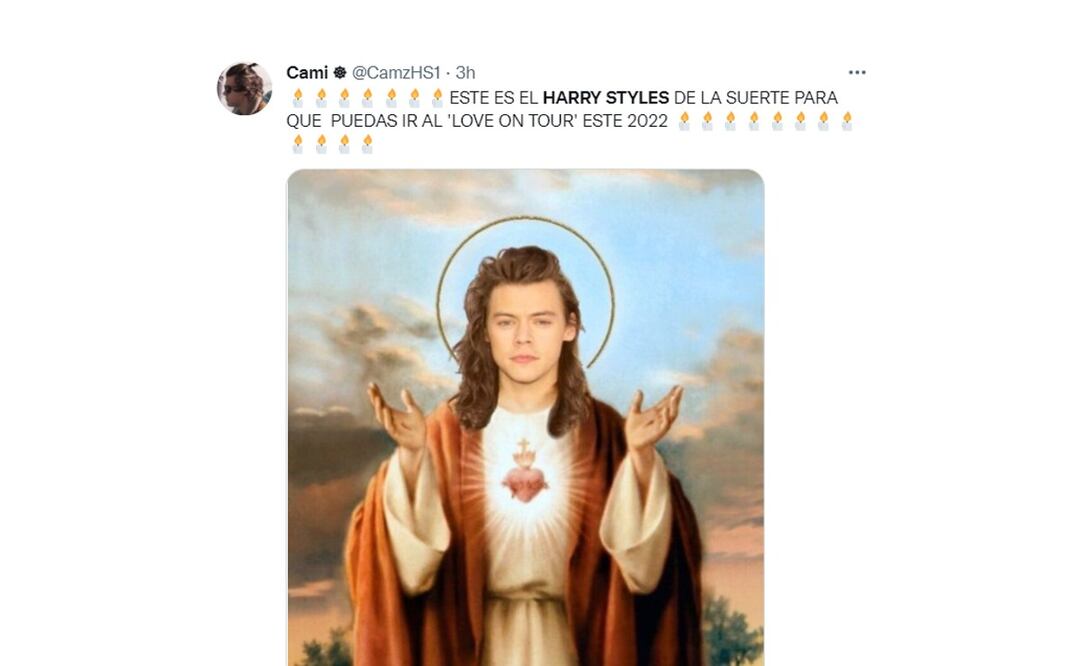
Task: Click the badge icon beside Cami
Action: click(x=340, y=72)
